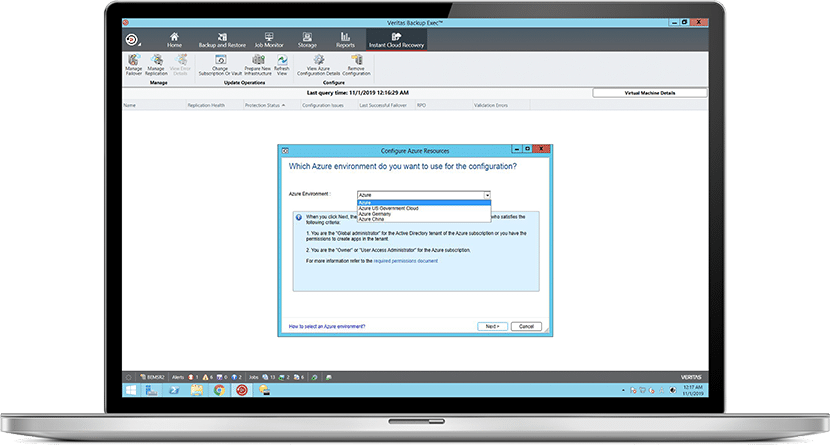The width and height of the screenshot is (830, 445).
Task: Open the Reports tab
Action: [345, 40]
